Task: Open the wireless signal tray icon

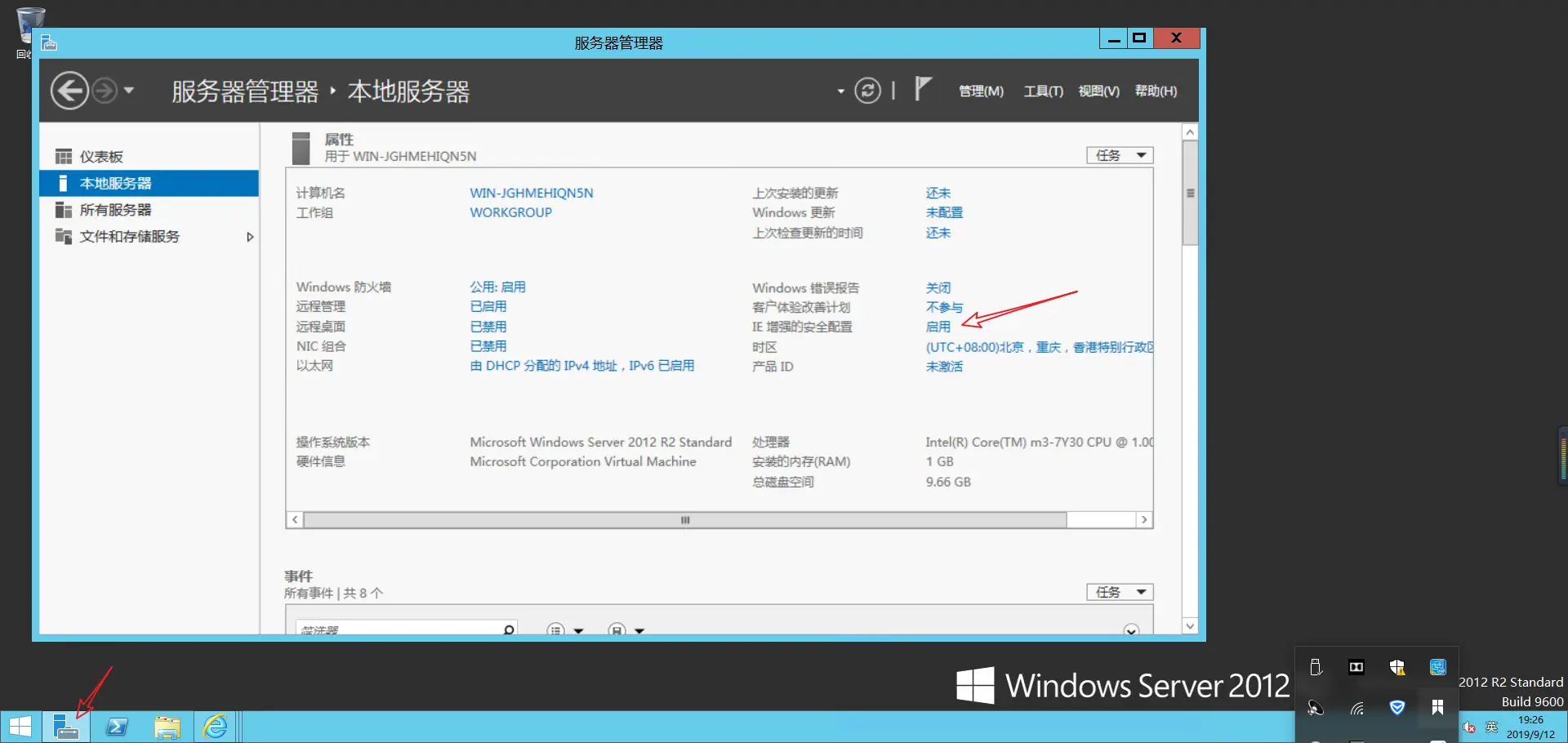Action: point(1356,708)
